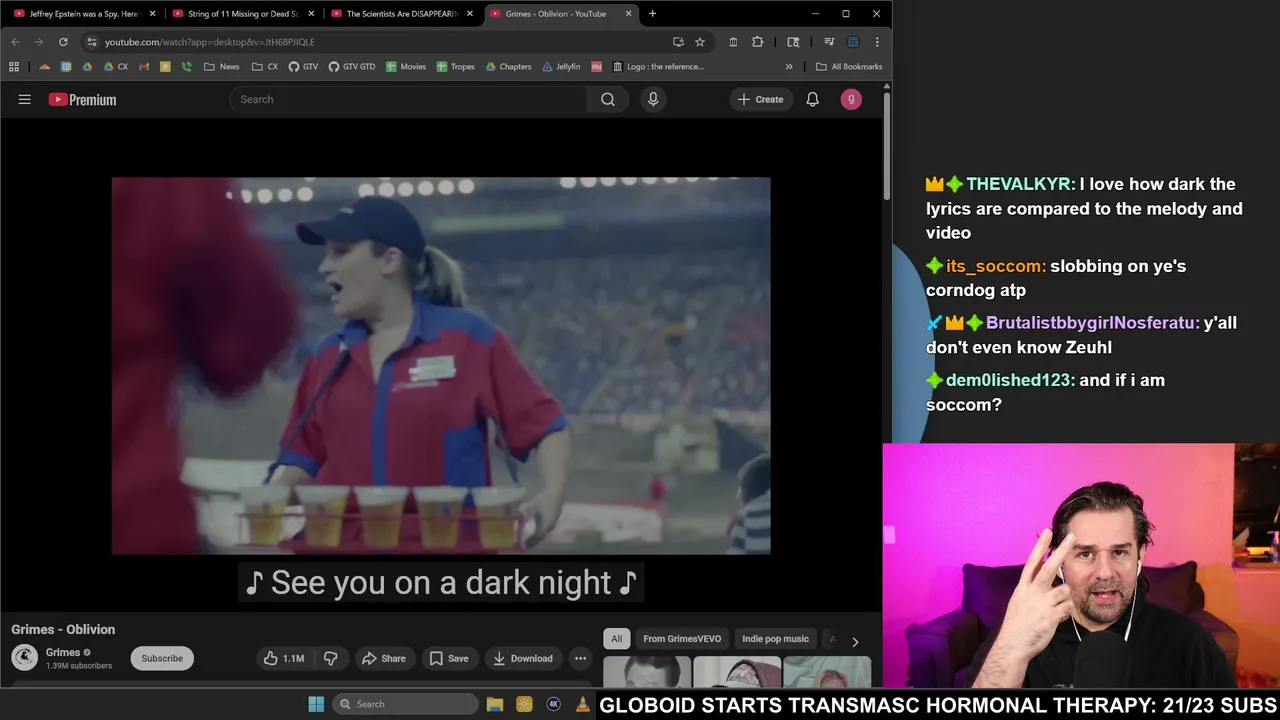Open the CX bookmarks folder
Screen dimensions: 1280x720
[265, 67]
